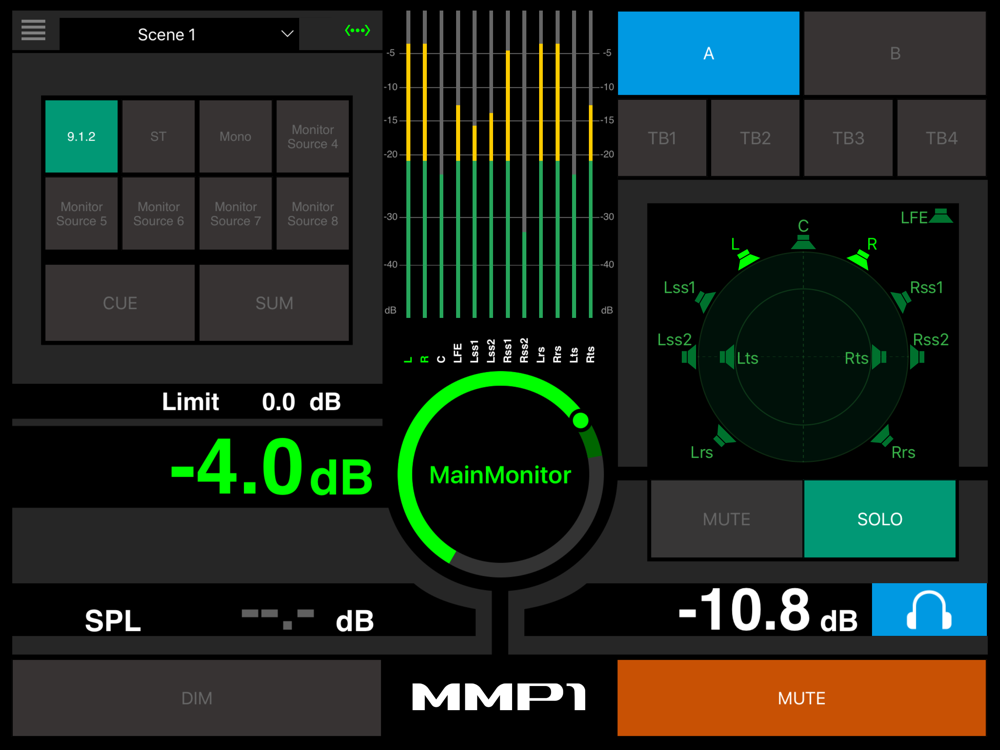This screenshot has height=750, width=1000.
Task: Click the MainMonitor volume knob handle
Action: click(x=580, y=420)
